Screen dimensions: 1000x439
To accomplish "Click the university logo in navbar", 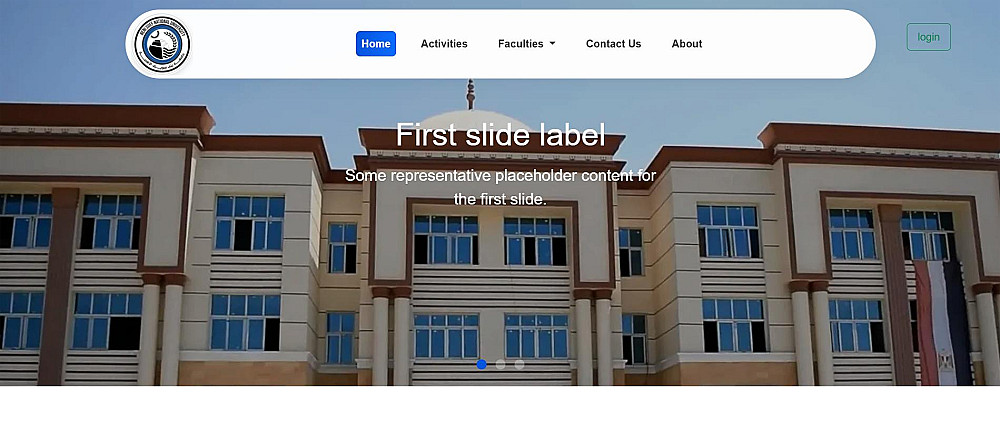I will click(162, 44).
